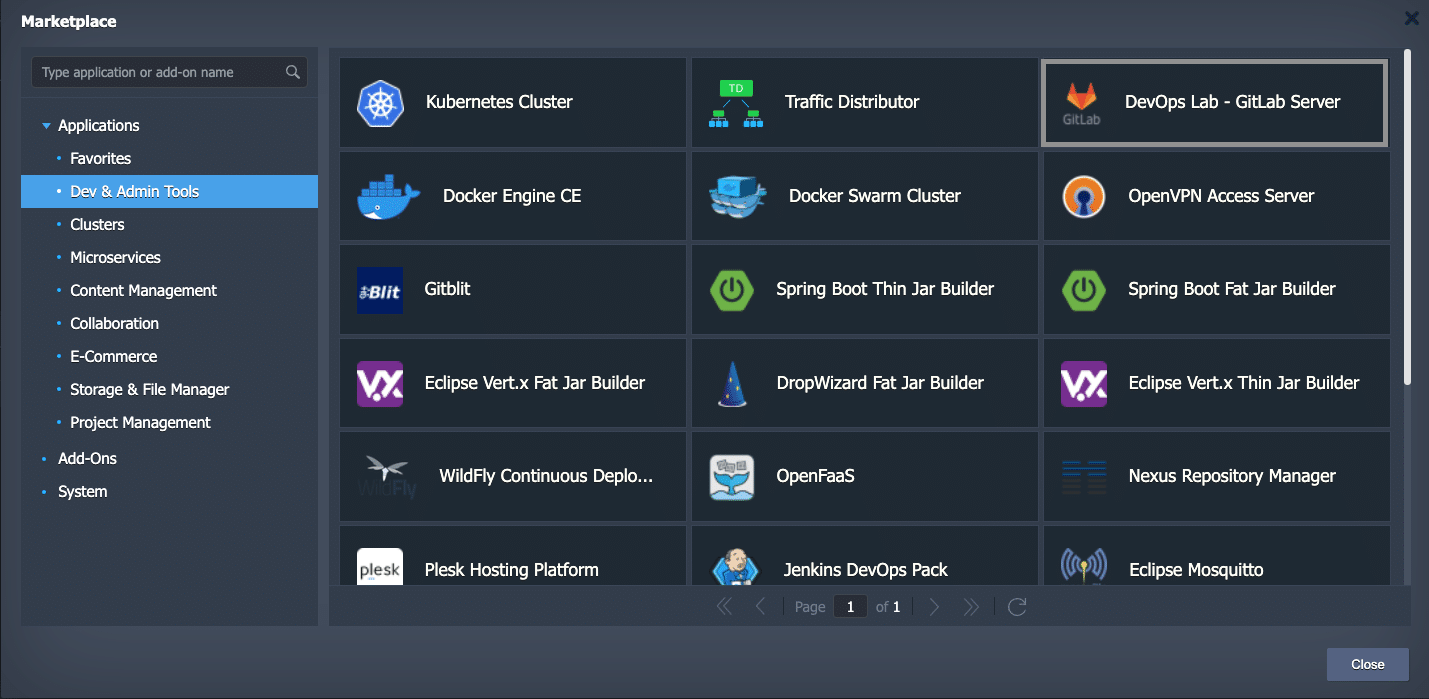
Task: Click the Plesk logo icon
Action: pyautogui.click(x=380, y=566)
